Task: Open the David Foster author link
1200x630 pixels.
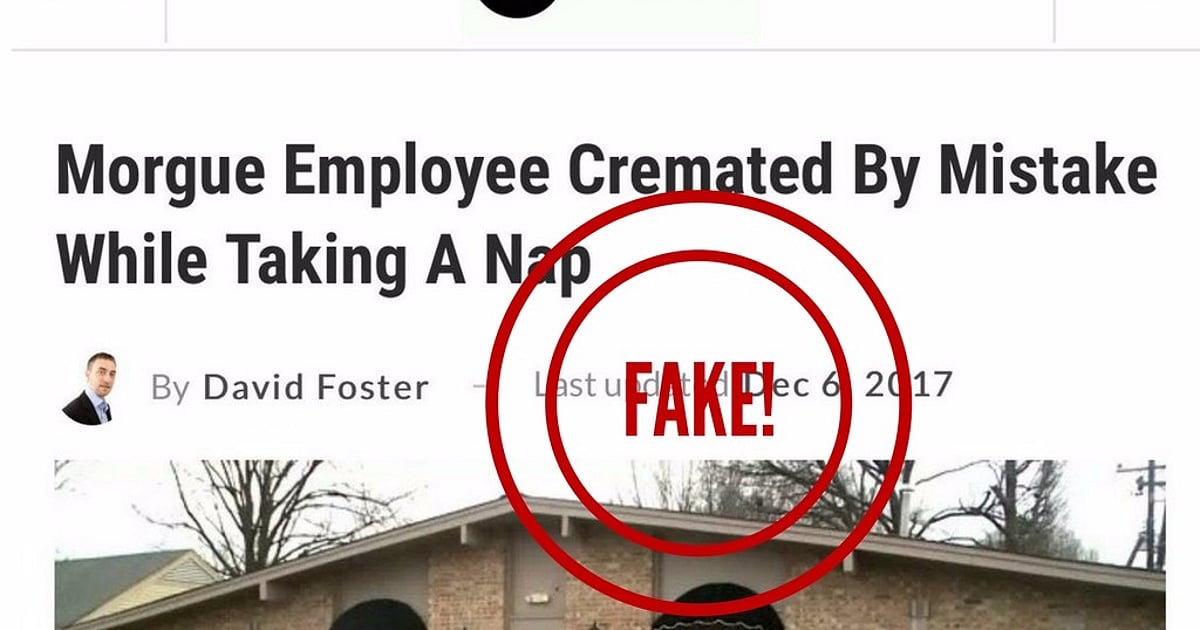Action: pyautogui.click(x=316, y=387)
